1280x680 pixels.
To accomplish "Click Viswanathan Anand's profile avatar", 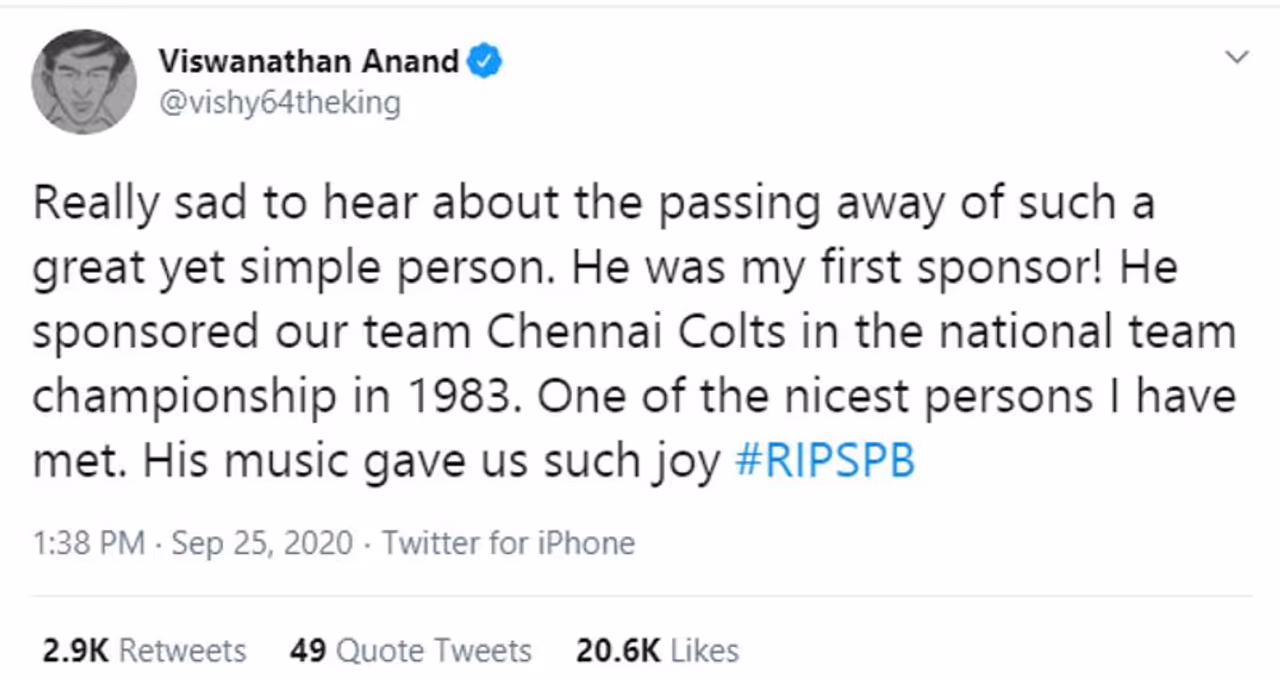I will (x=84, y=82).
